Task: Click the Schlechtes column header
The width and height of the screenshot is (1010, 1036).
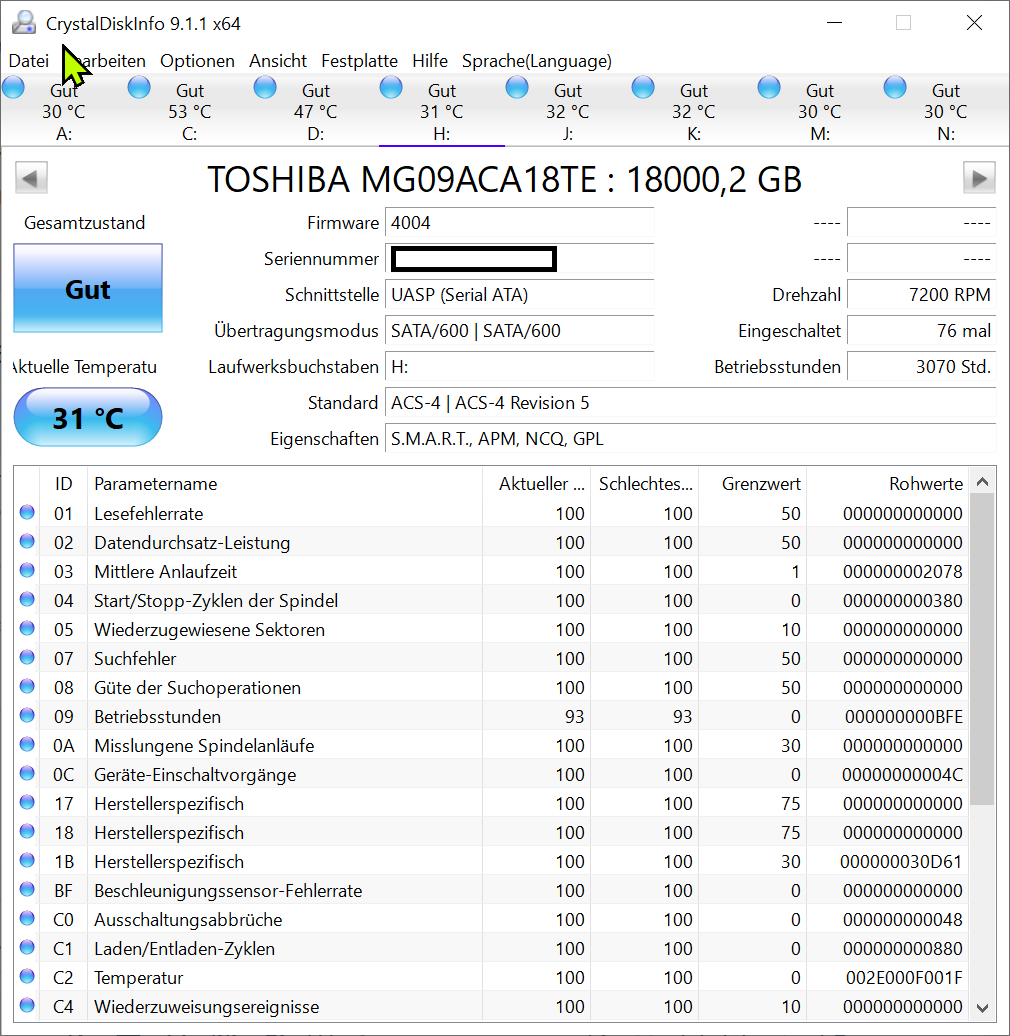Action: point(644,484)
